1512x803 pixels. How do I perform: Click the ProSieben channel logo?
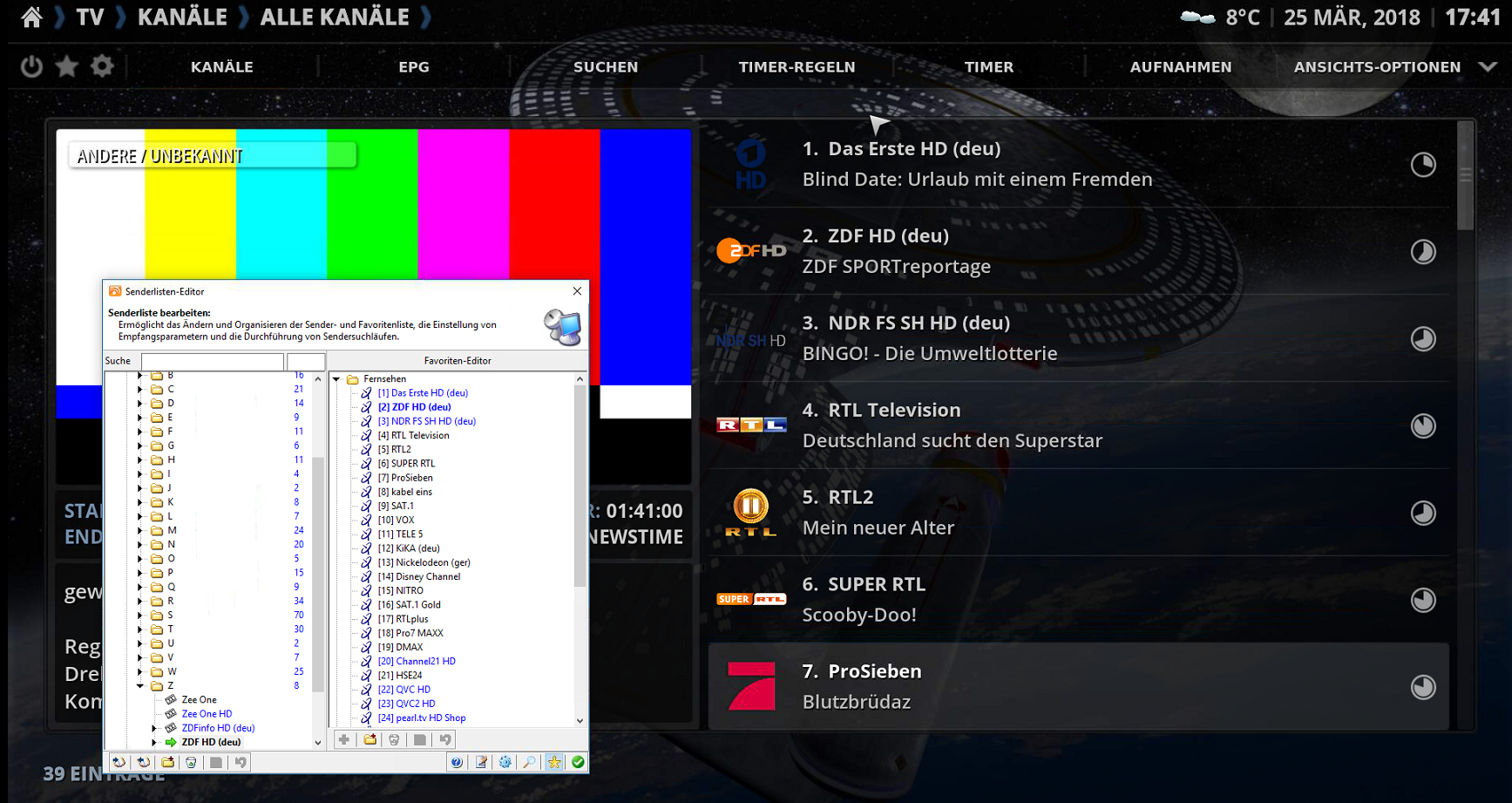coord(750,686)
